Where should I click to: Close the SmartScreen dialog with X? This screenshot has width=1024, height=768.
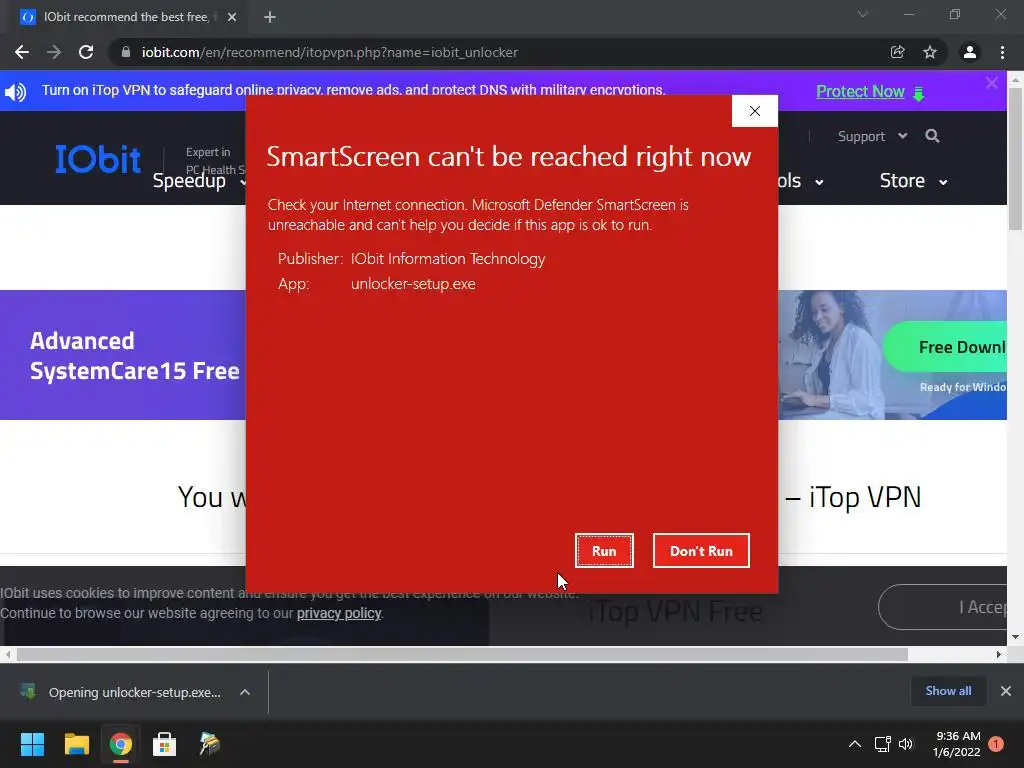pos(755,111)
